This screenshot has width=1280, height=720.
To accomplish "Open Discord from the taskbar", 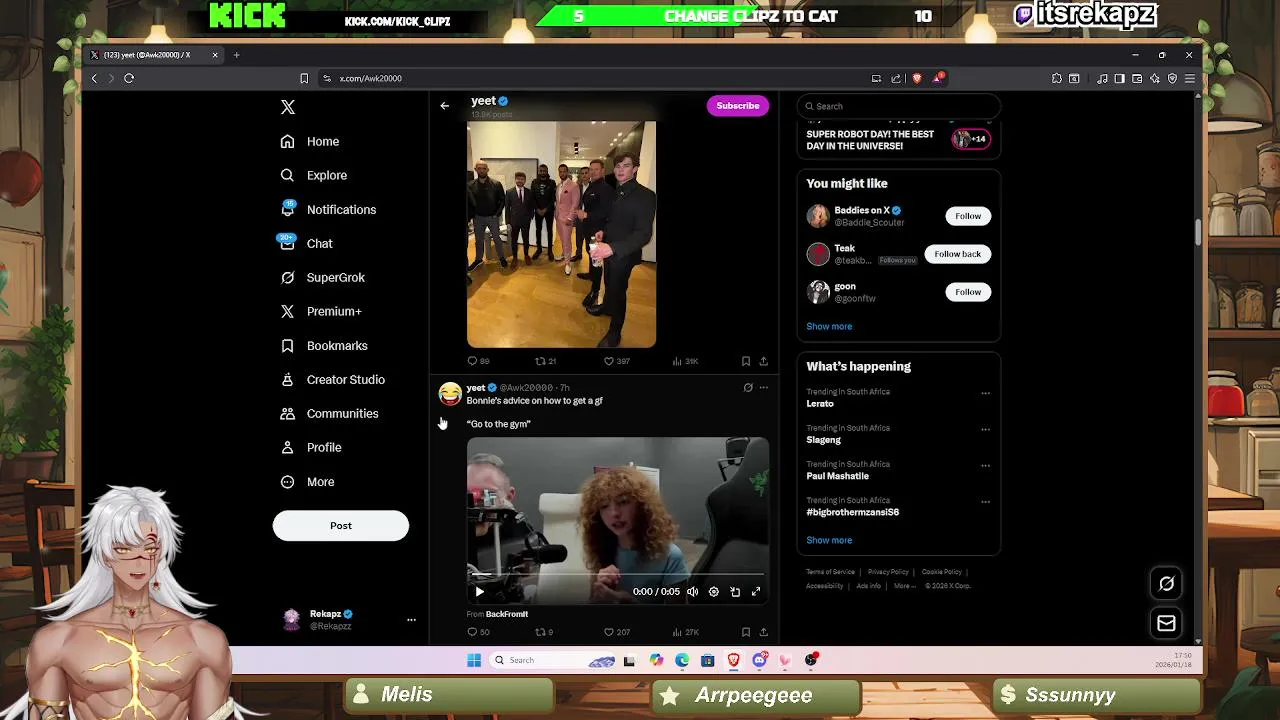I will (x=760, y=660).
